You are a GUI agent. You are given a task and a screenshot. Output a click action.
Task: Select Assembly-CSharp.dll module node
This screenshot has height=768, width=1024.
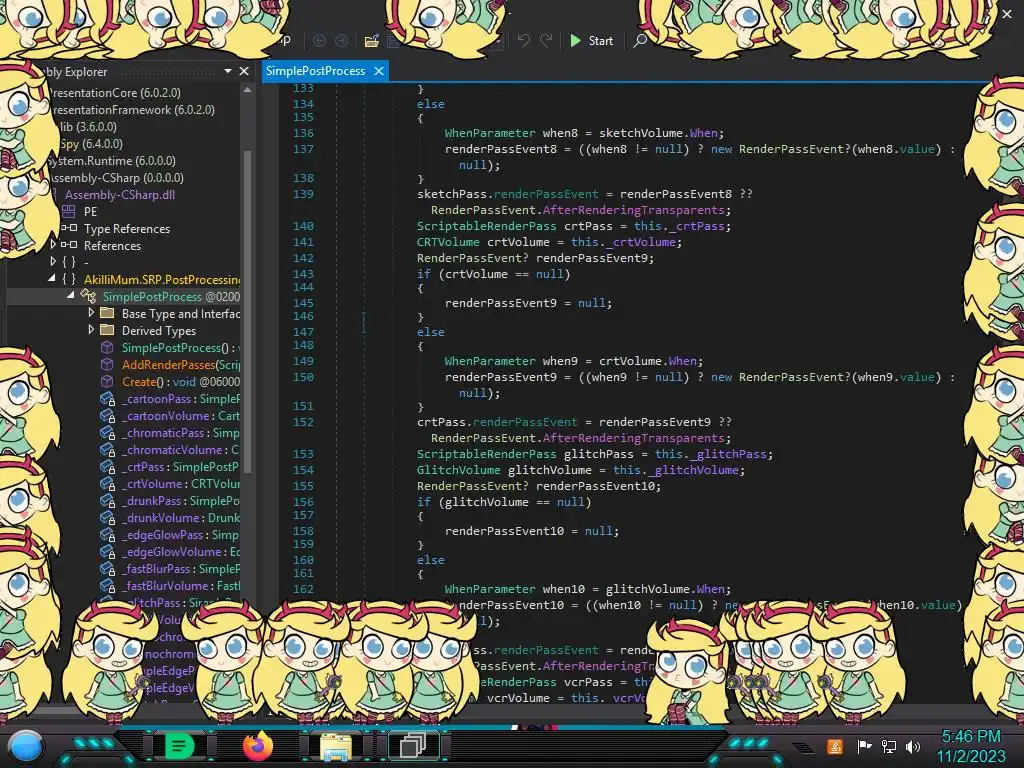[x=120, y=195]
